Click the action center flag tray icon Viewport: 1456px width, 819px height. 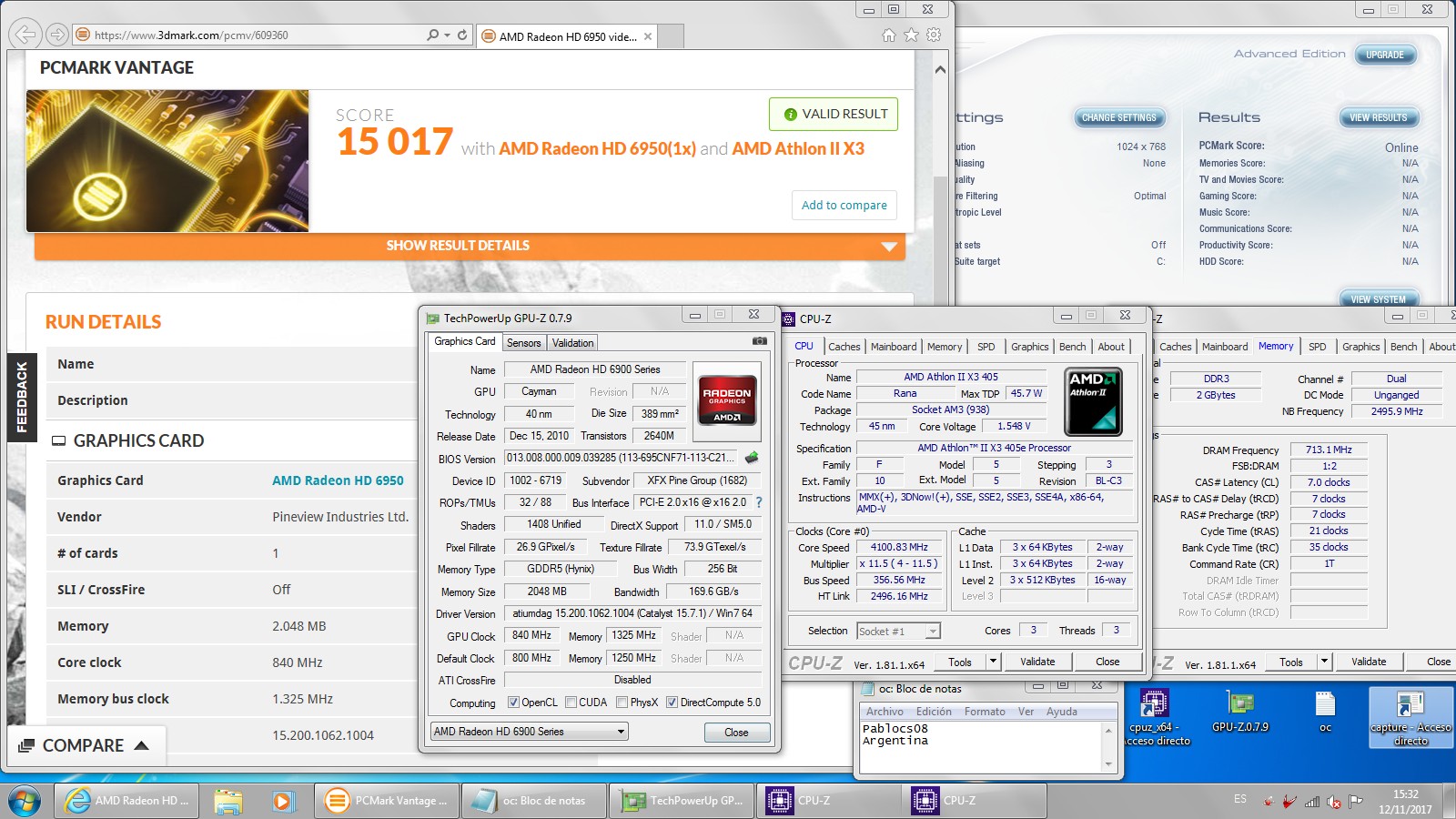pyautogui.click(x=1356, y=802)
